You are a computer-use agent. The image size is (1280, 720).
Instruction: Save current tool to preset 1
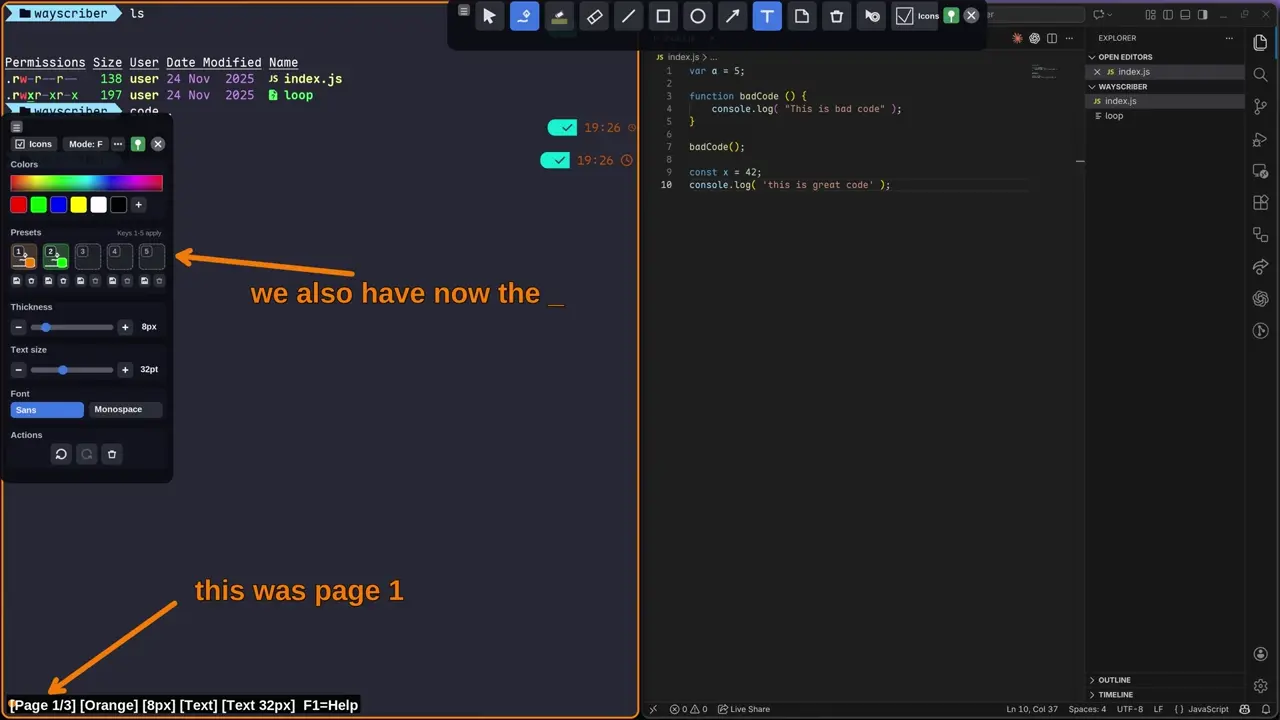tap(16, 281)
